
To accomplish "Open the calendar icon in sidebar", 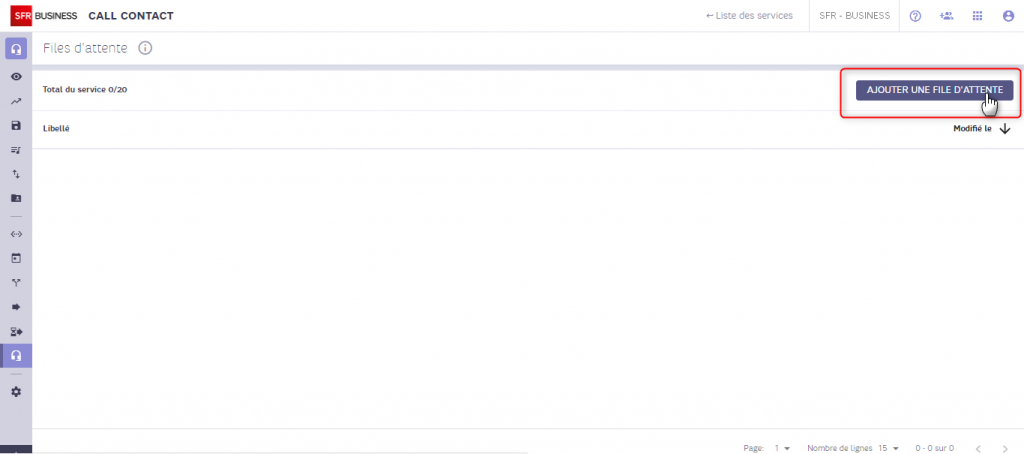I will (16, 258).
